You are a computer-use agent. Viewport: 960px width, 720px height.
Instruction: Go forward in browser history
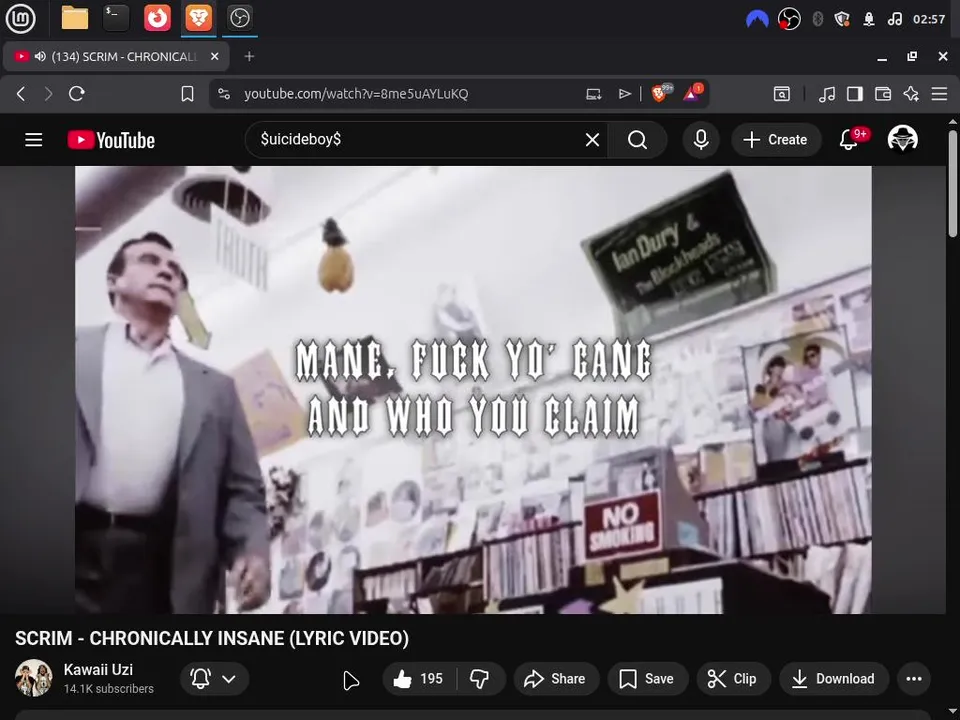coord(48,94)
